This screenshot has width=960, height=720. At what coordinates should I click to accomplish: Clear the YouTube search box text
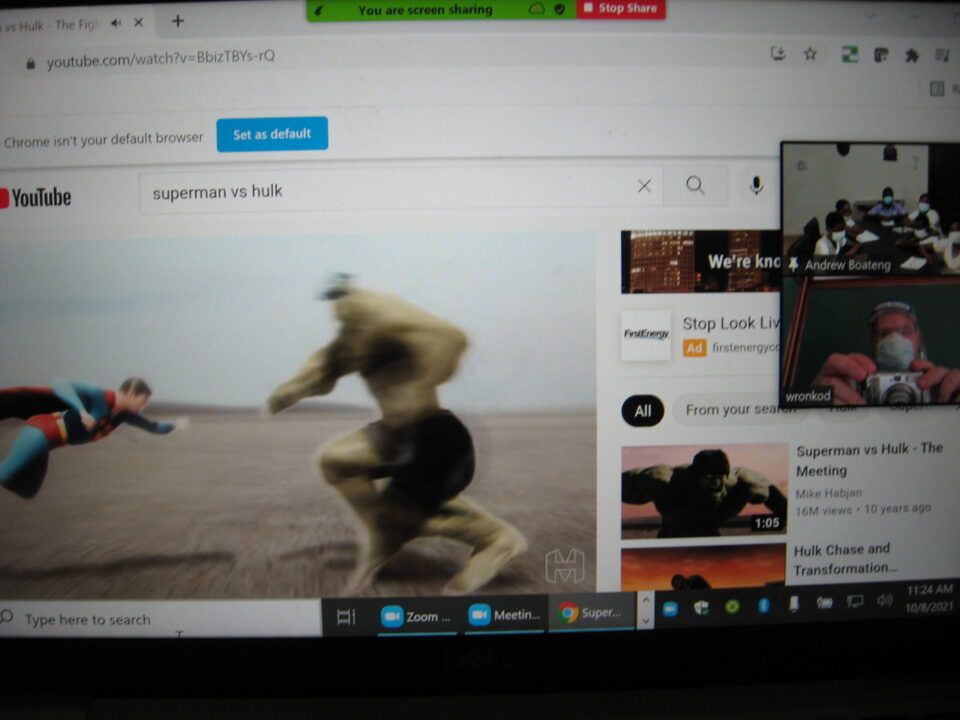[x=644, y=186]
